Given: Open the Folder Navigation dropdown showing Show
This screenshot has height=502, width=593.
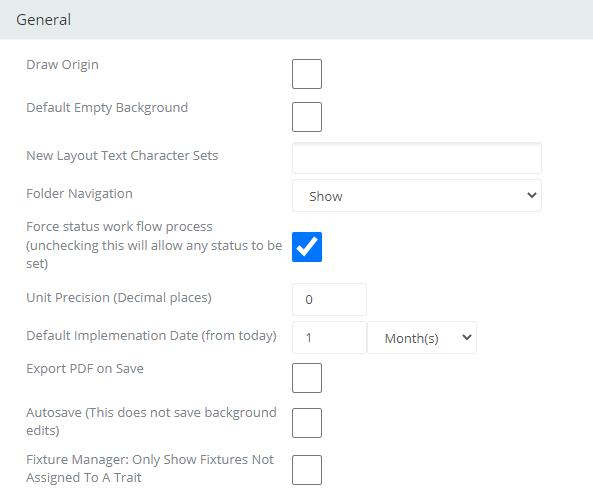Looking at the screenshot, I should 417,196.
